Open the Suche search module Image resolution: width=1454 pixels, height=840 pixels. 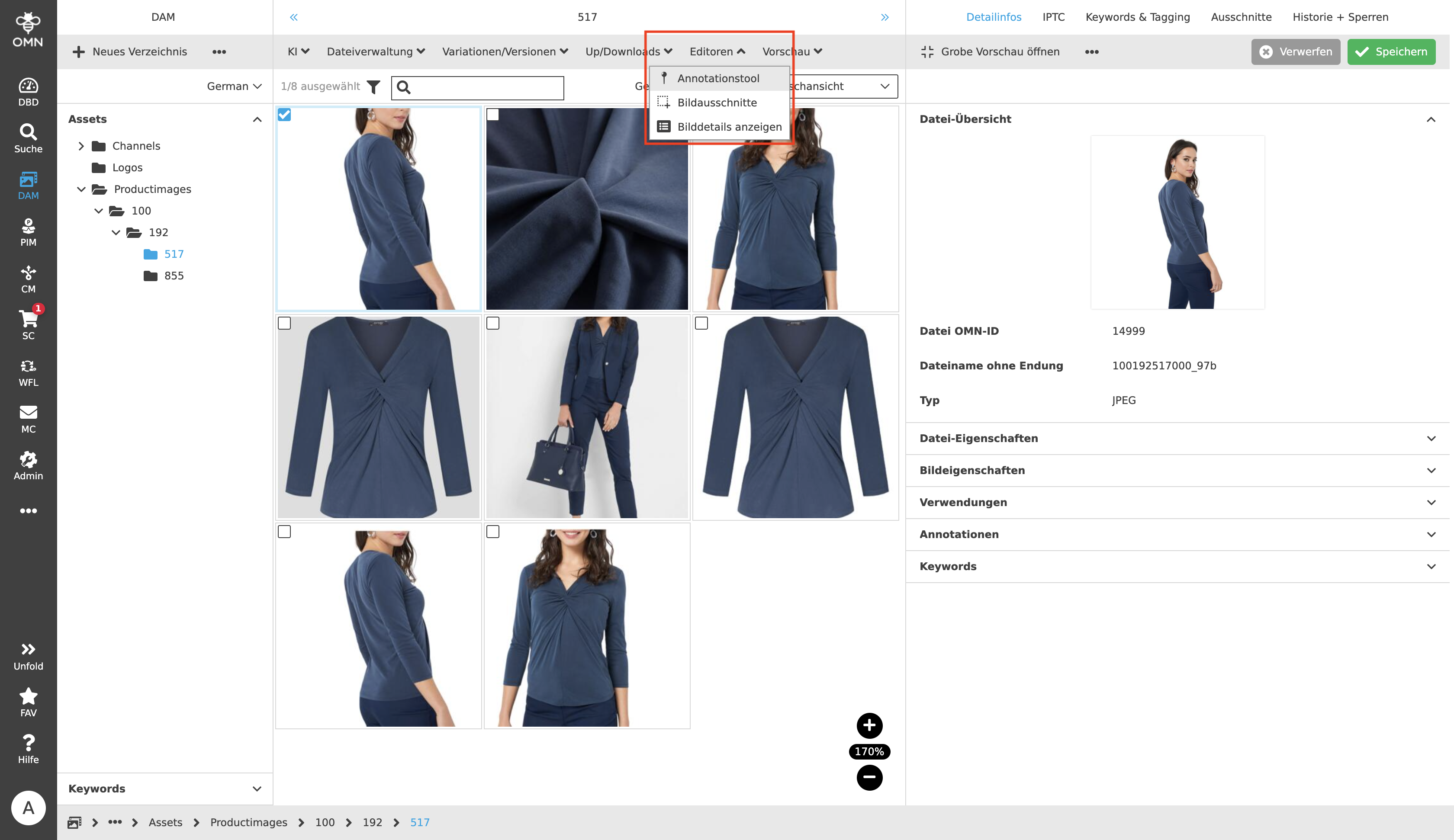pyautogui.click(x=28, y=137)
